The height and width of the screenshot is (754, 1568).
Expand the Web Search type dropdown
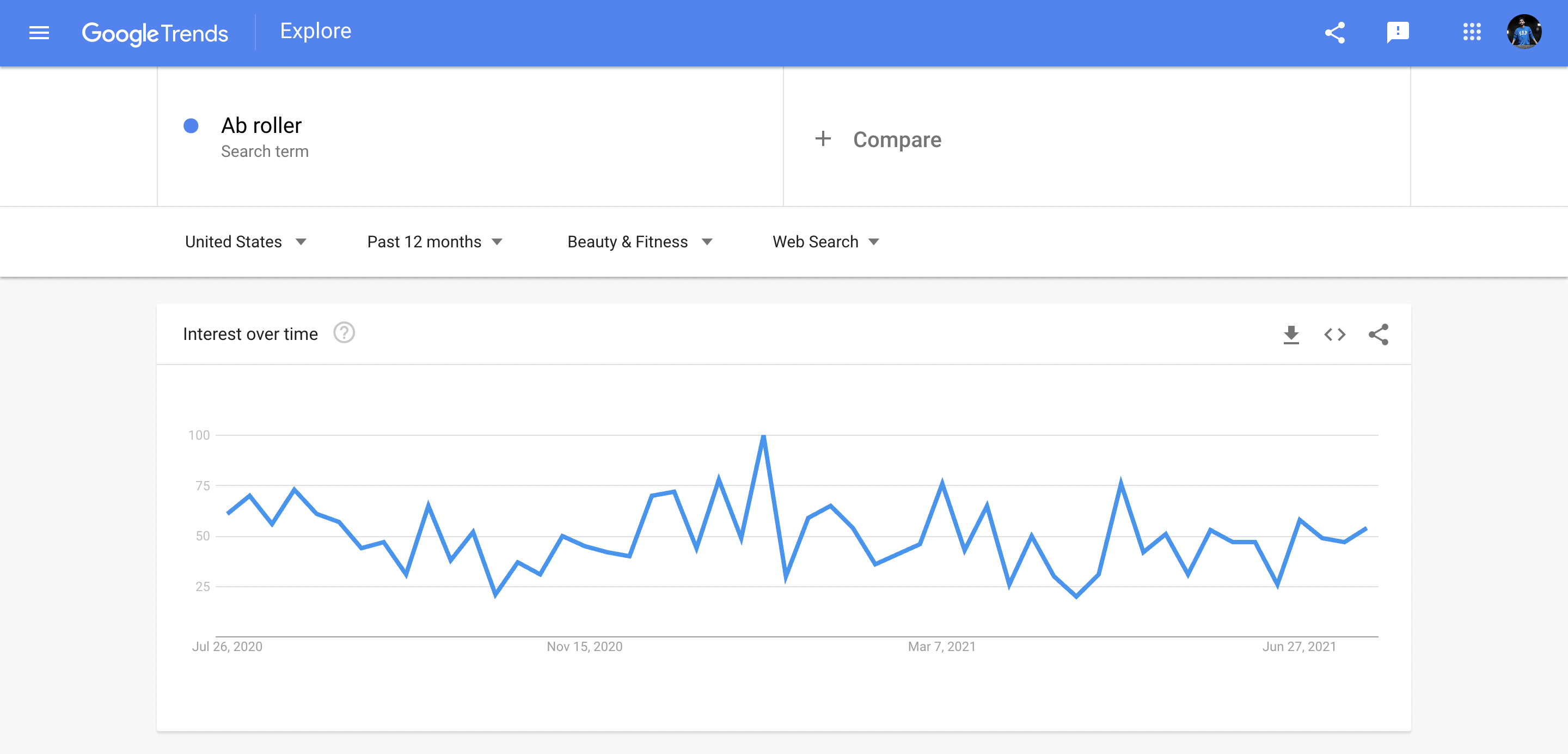(825, 242)
